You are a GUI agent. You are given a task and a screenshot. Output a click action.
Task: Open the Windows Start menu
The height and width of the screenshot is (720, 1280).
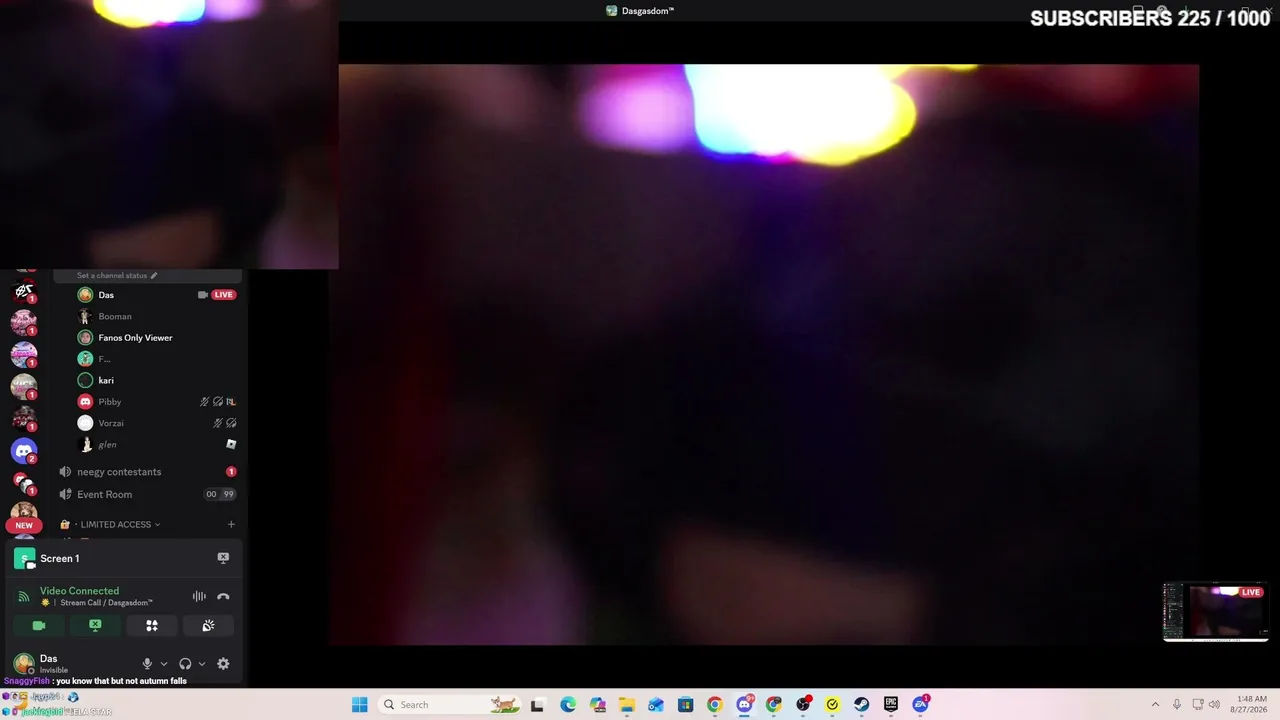360,705
